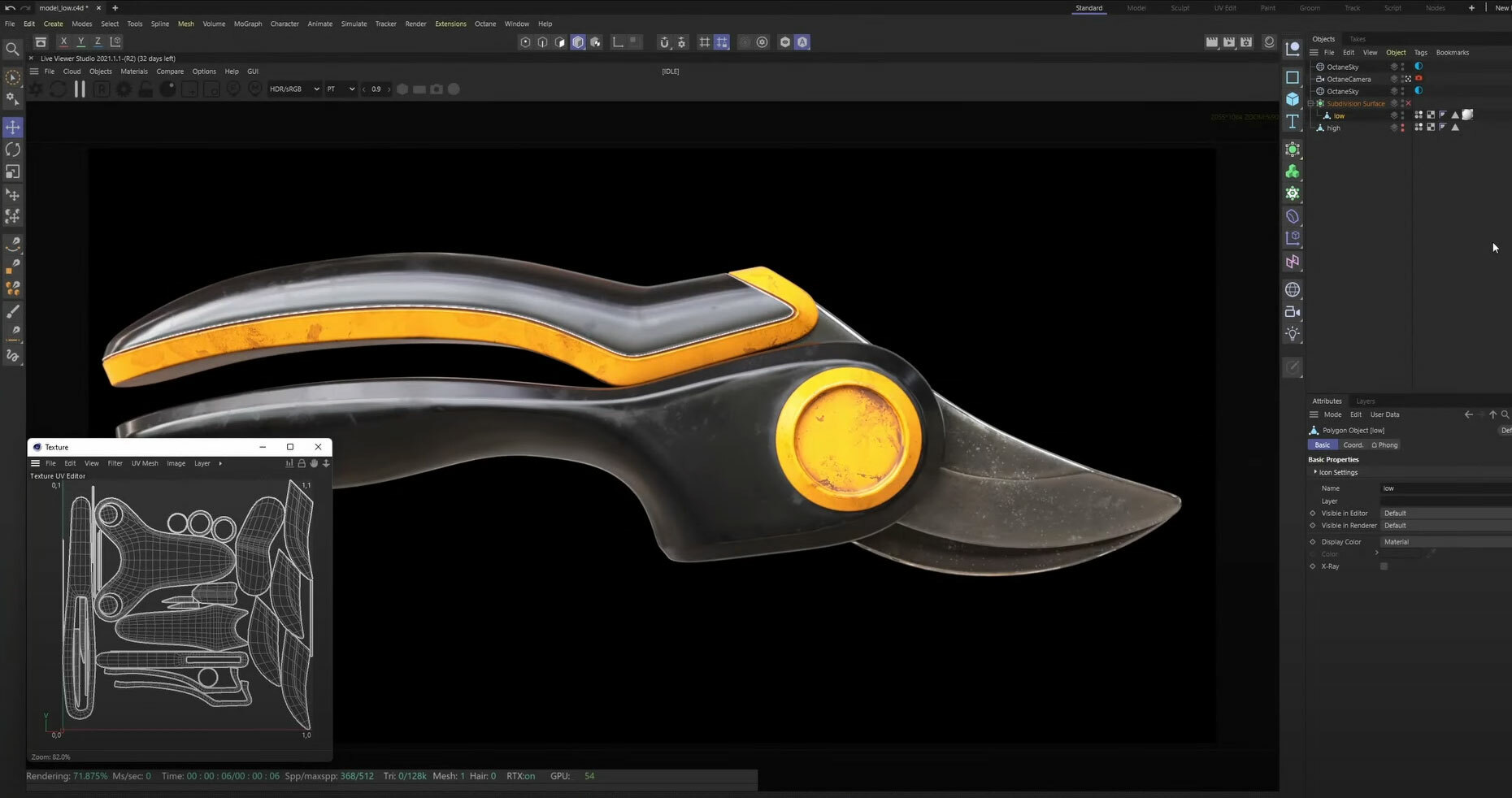Click the camera icon in right palette
Viewport: 1512px width, 798px height.
[x=1293, y=312]
